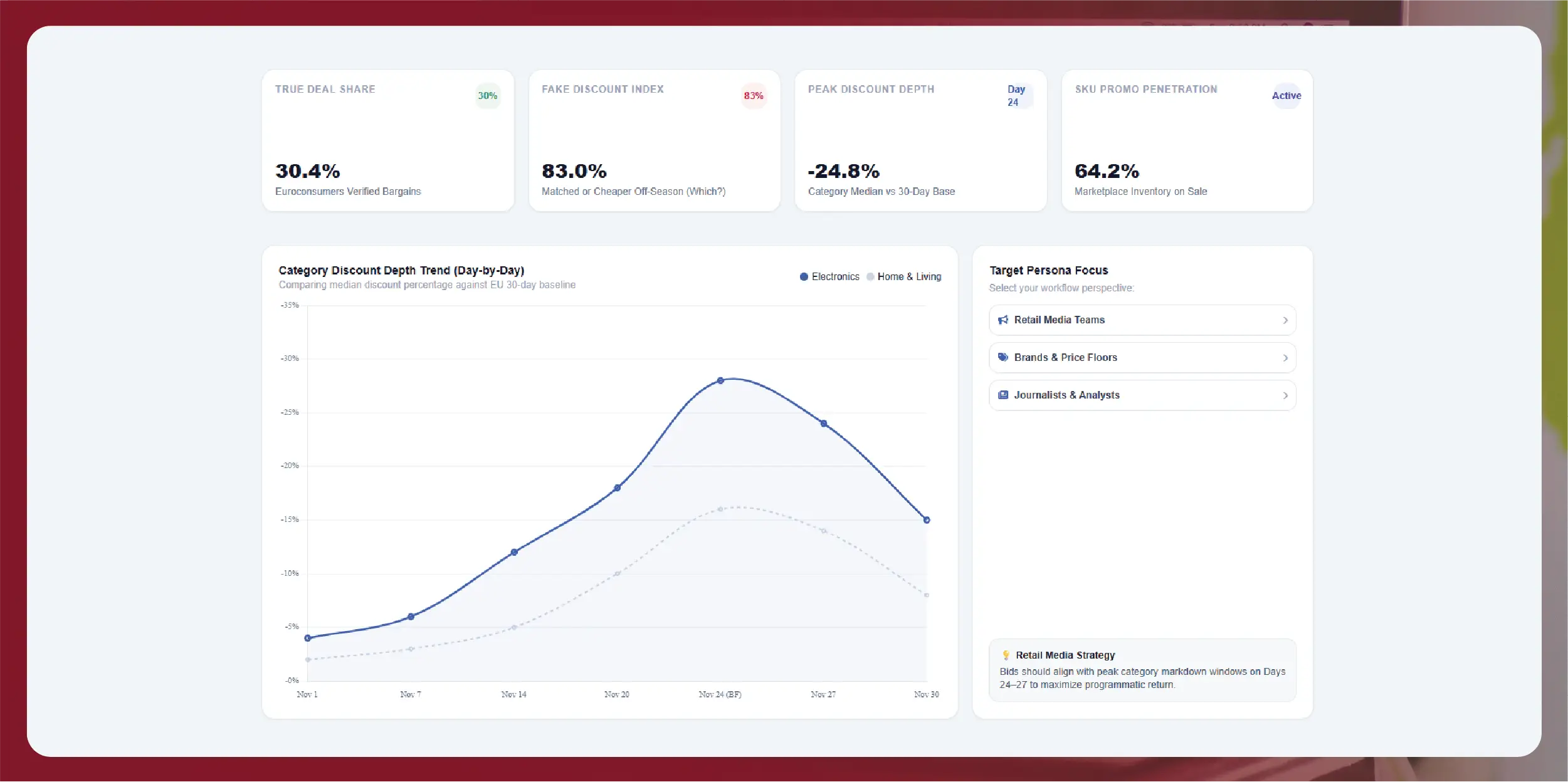Select the Journalists & Analysts persona
Screen dimensions: 1568x782
click(1142, 395)
